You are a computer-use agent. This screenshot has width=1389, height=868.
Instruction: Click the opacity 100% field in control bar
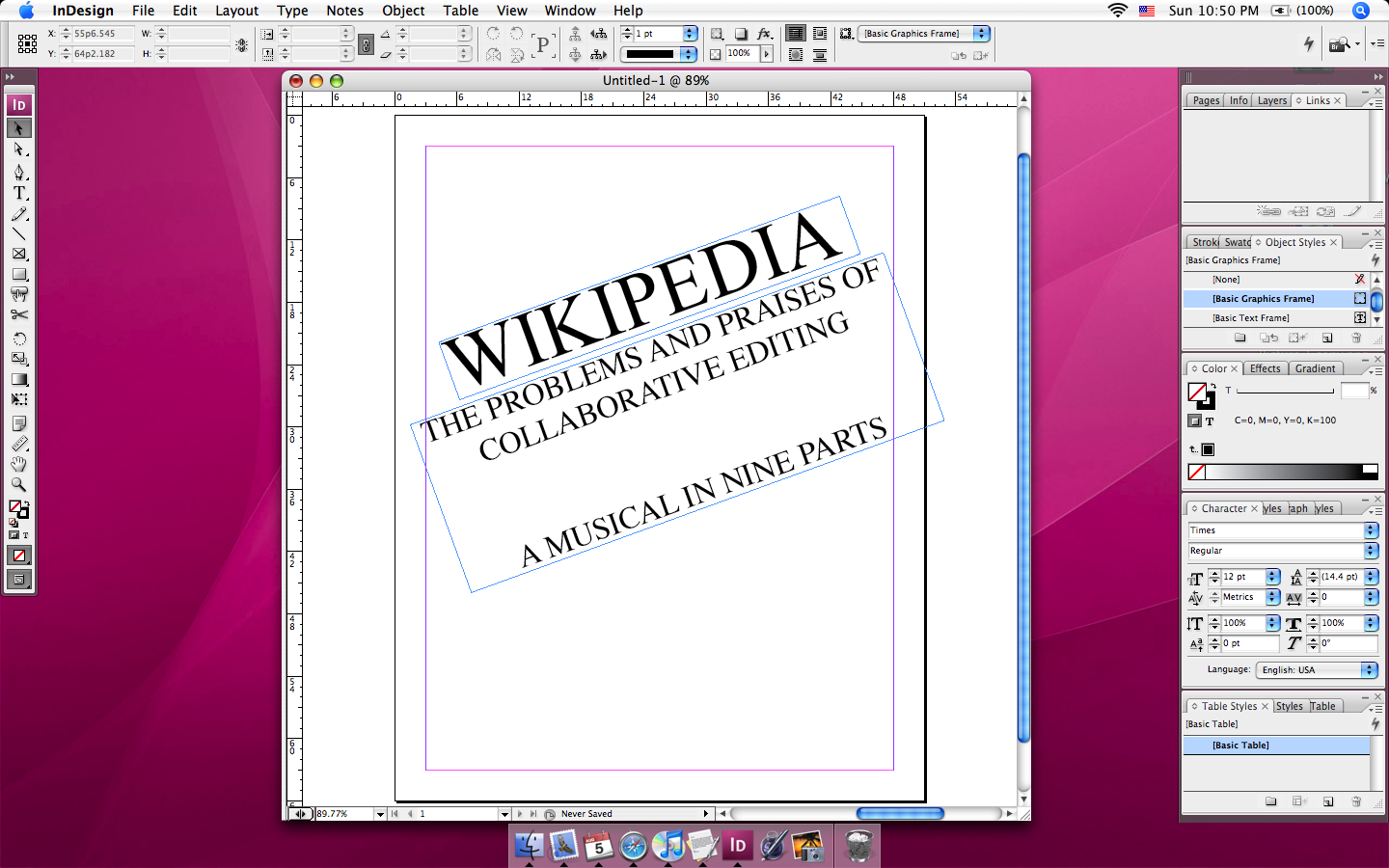743,54
